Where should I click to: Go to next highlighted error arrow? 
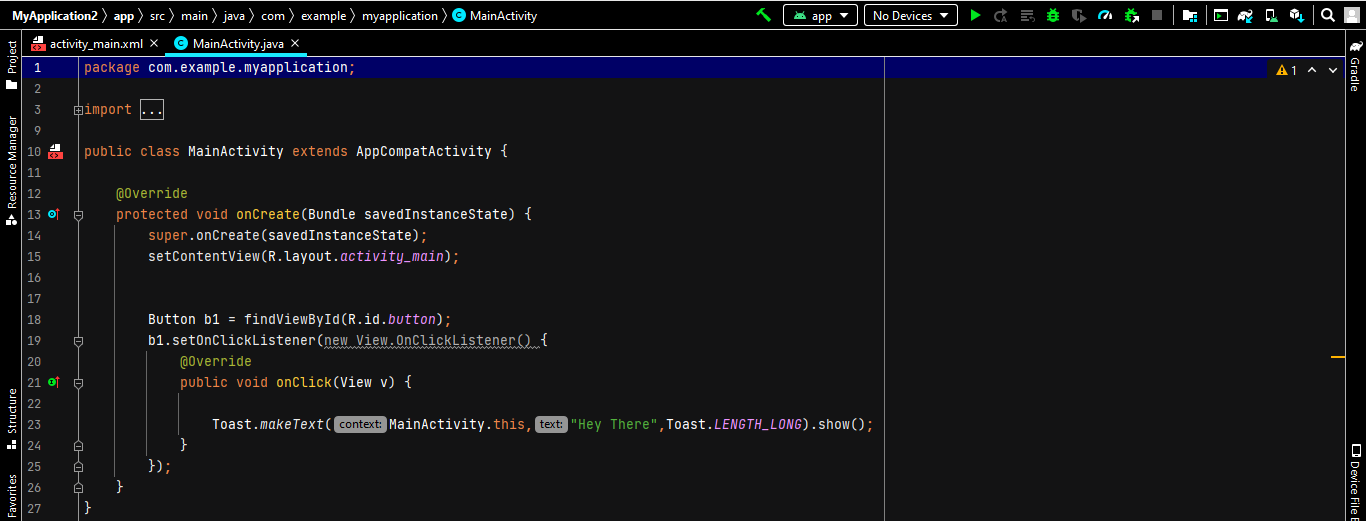pos(1334,70)
